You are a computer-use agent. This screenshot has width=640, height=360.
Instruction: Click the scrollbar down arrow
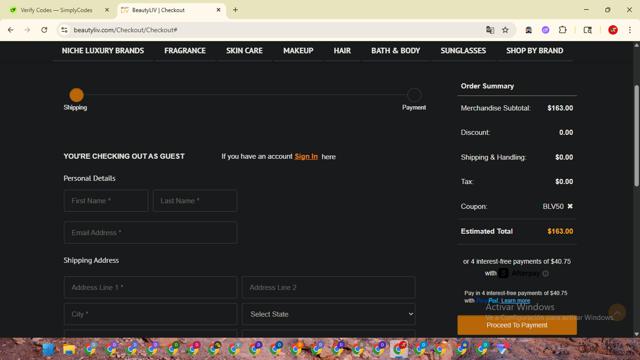click(636, 334)
